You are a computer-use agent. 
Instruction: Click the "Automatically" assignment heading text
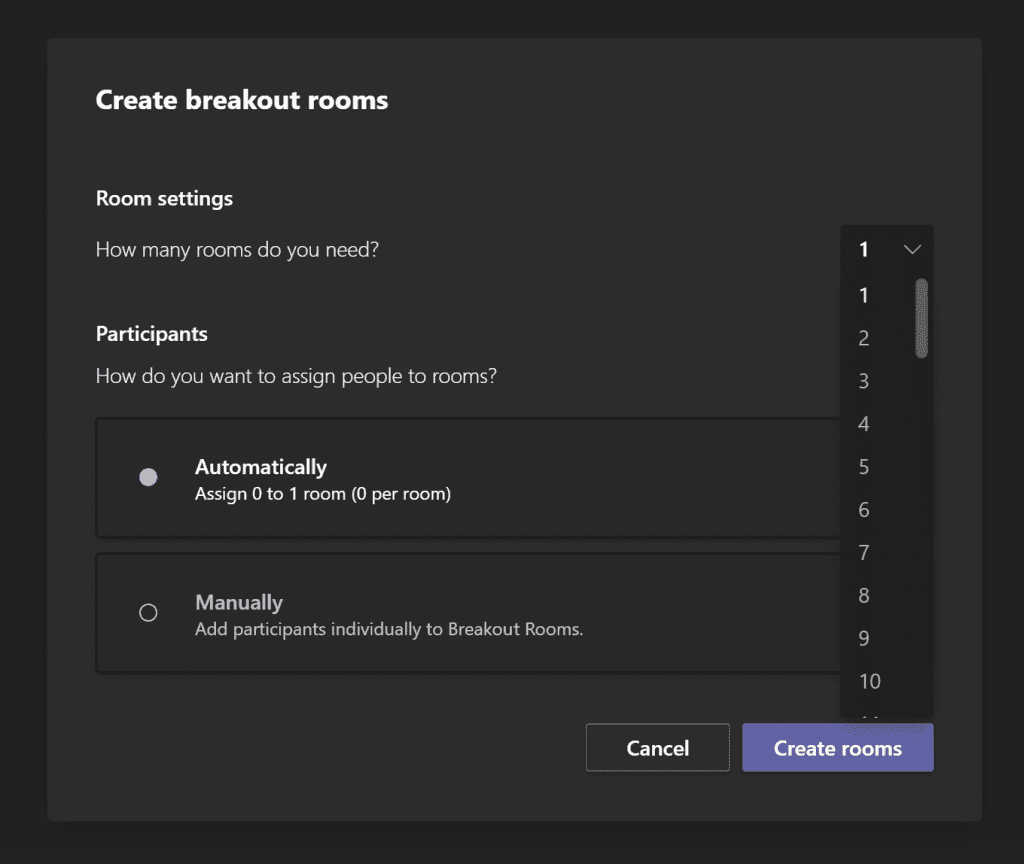[x=261, y=467]
